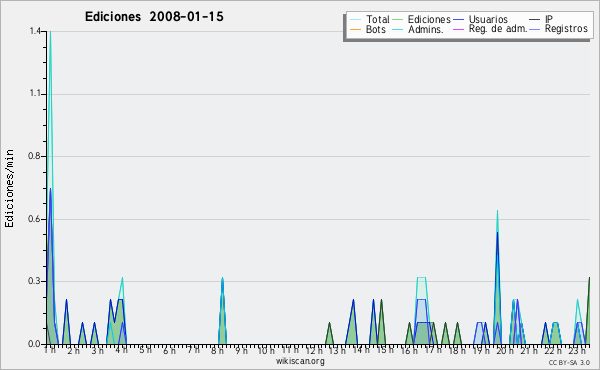Image resolution: width=600 pixels, height=370 pixels.
Task: Click the '1 h' x-axis label
Action: coord(50,350)
